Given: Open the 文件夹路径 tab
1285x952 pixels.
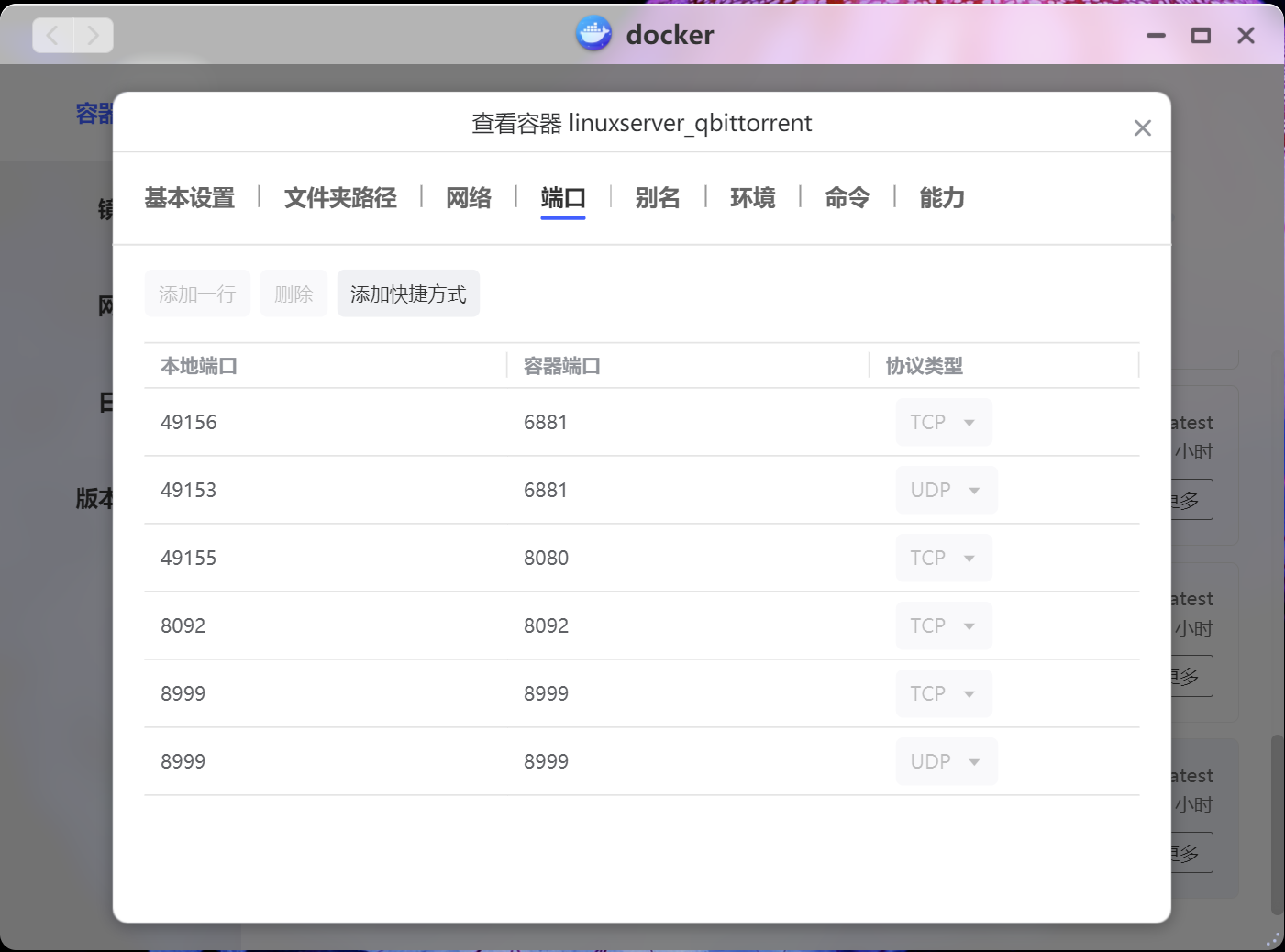Looking at the screenshot, I should (x=340, y=198).
